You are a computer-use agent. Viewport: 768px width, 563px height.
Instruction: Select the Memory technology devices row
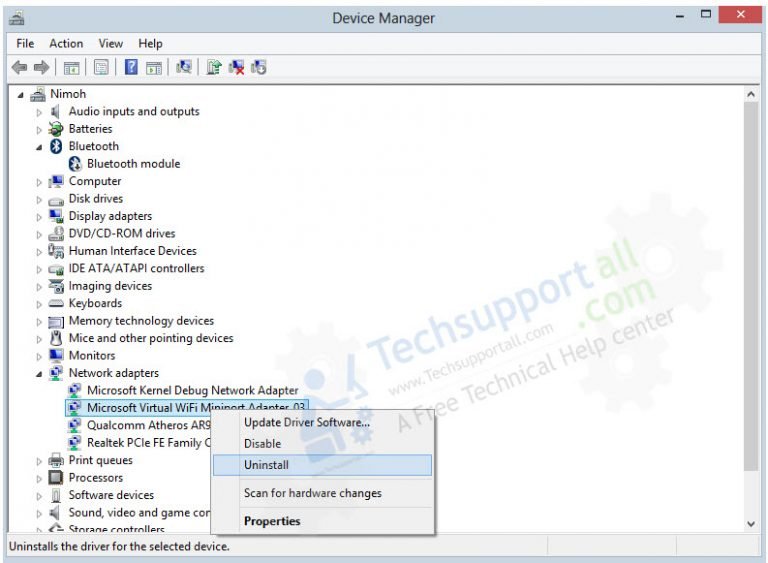coord(141,321)
